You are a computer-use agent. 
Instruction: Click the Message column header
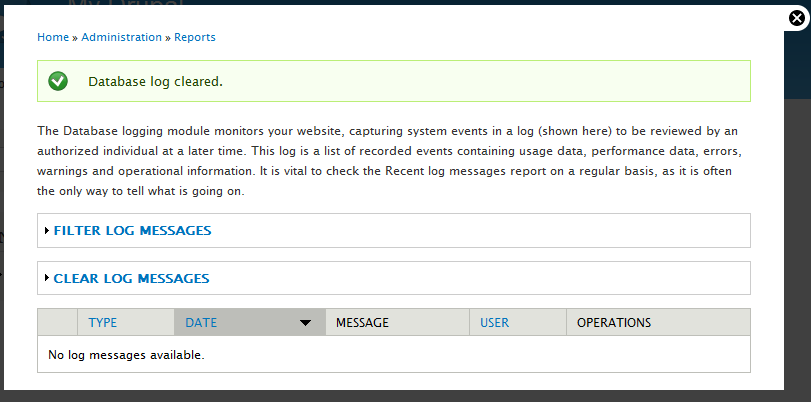[x=362, y=323]
